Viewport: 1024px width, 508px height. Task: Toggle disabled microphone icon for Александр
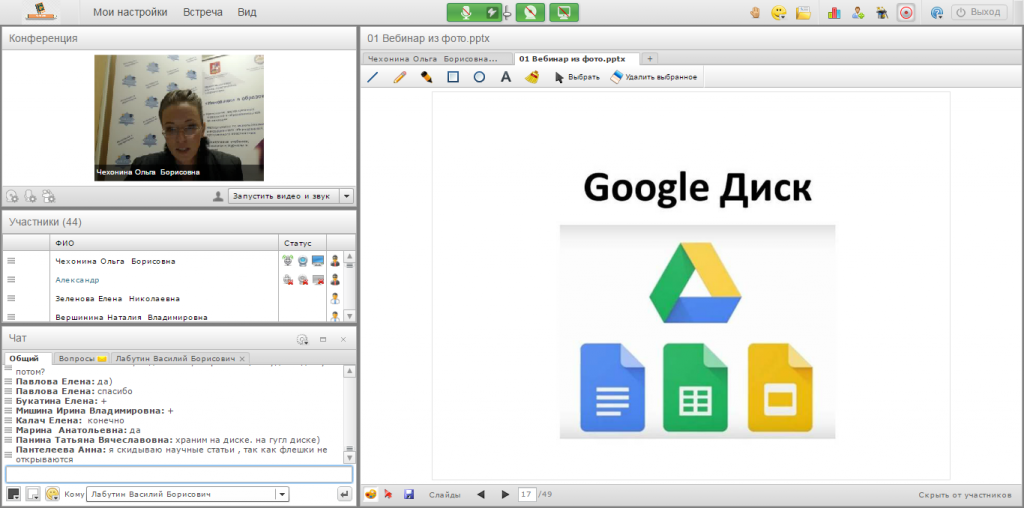288,279
